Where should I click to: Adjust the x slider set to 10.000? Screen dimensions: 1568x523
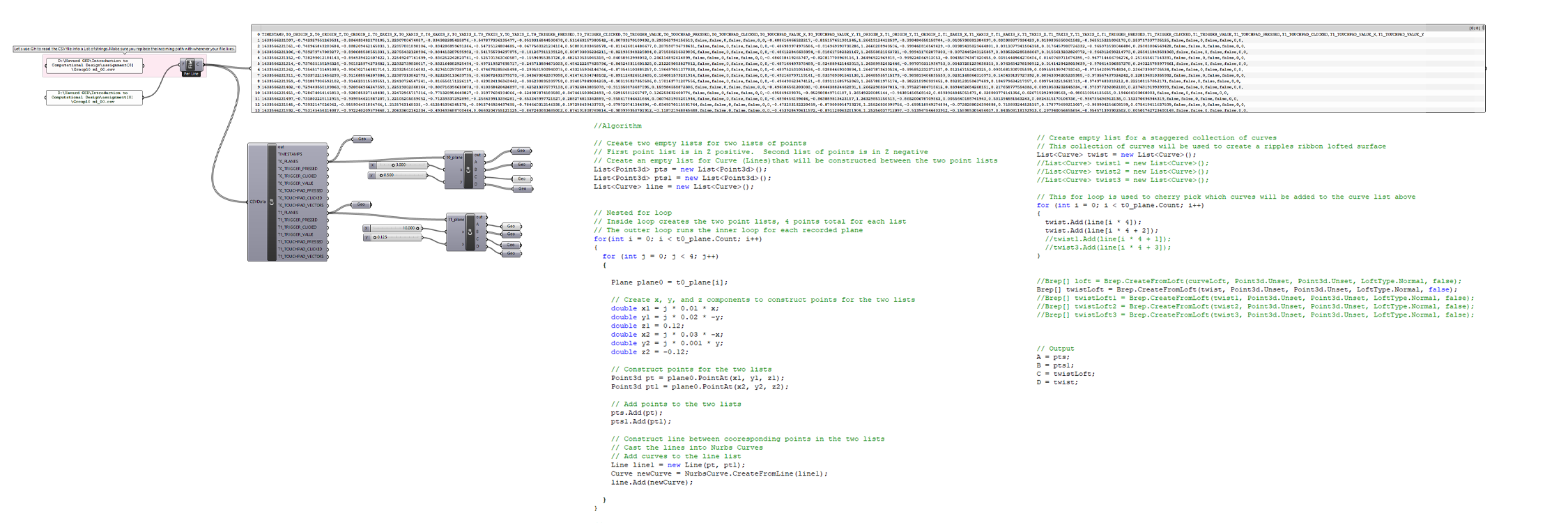(392, 228)
